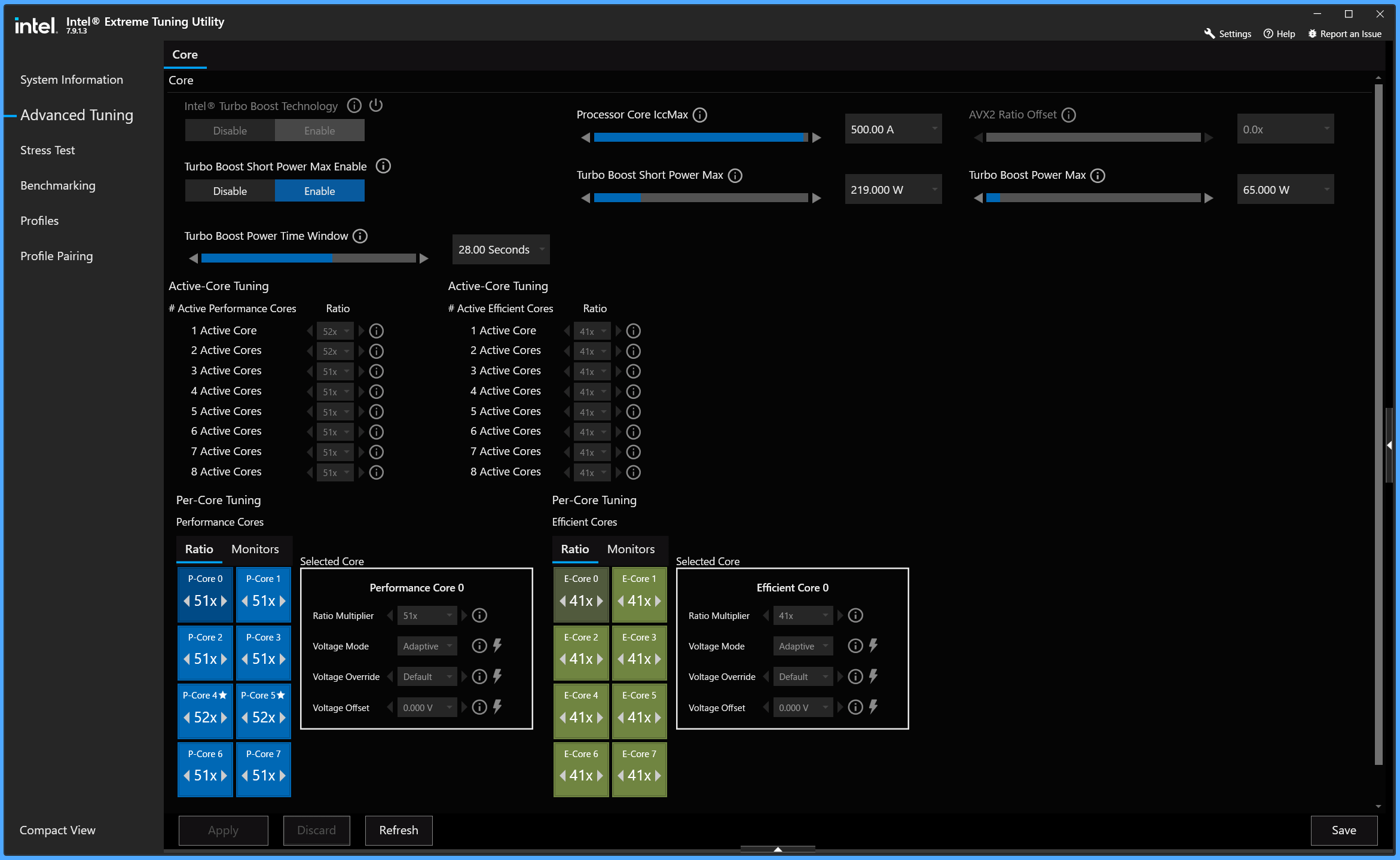The width and height of the screenshot is (1400, 860).
Task: Switch to Monitors tab under Efficient Cores
Action: click(631, 549)
